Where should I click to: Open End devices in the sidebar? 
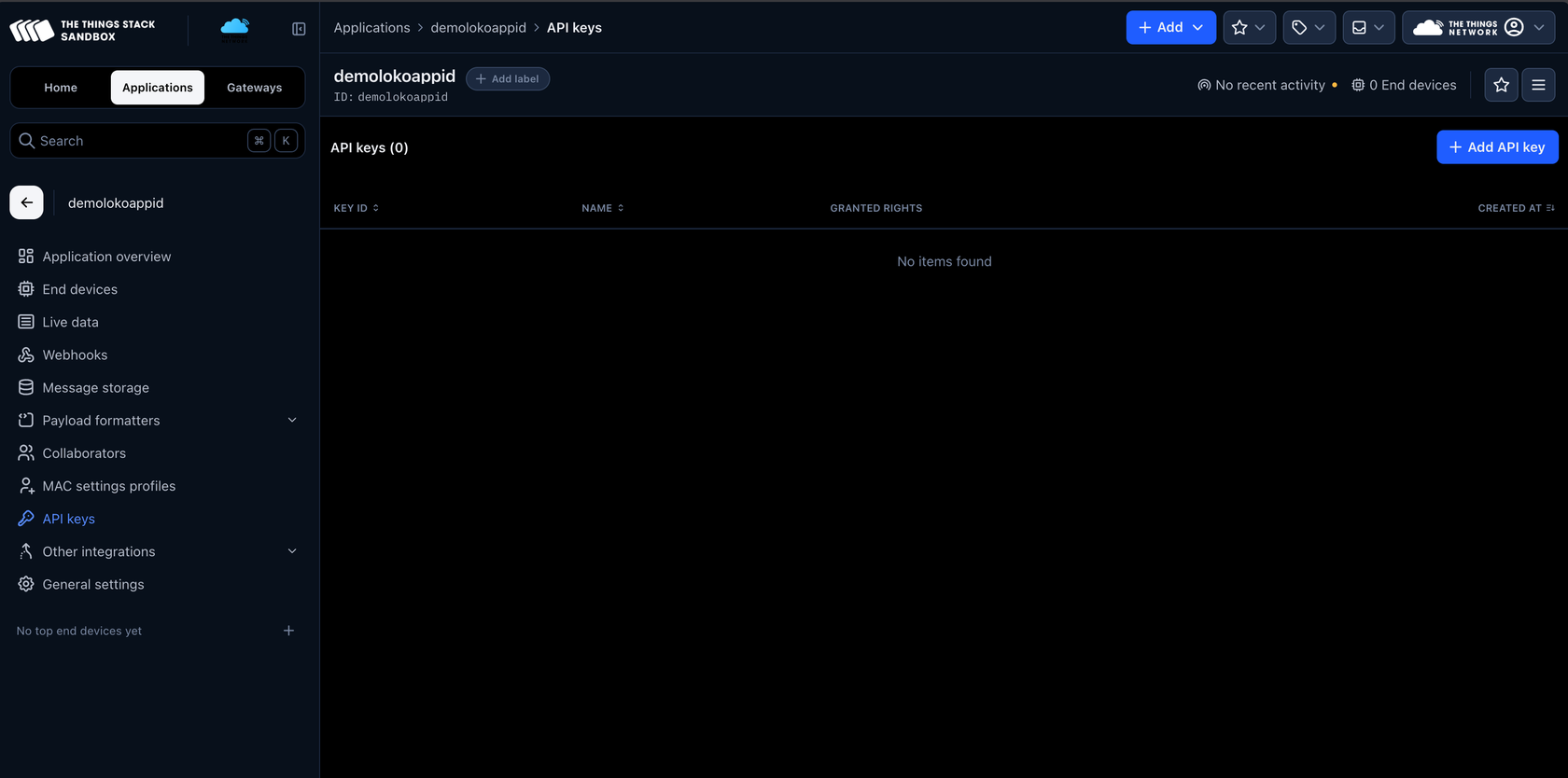(158, 289)
